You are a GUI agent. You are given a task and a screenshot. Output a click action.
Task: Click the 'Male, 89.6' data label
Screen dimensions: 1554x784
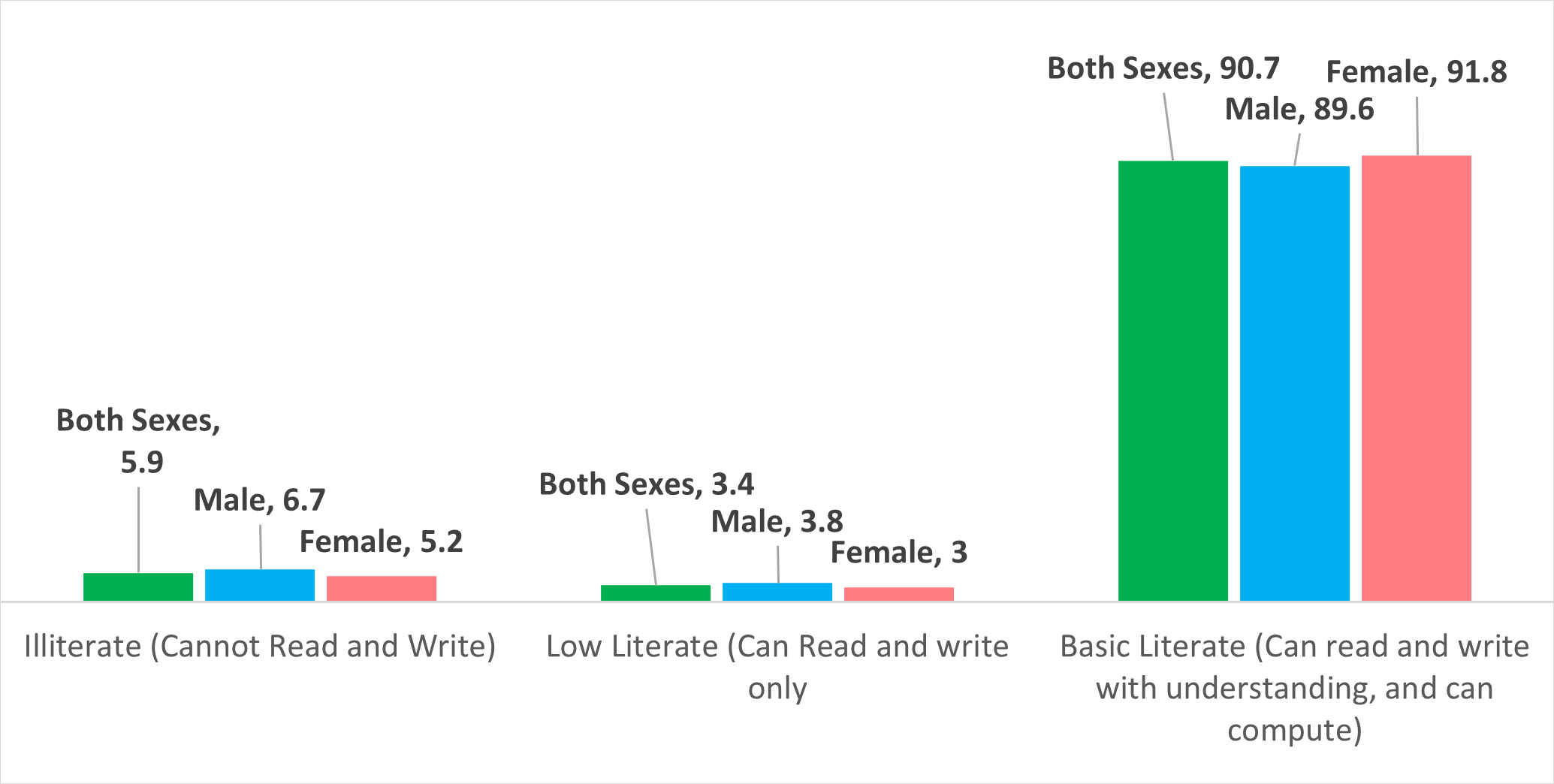tap(1299, 110)
